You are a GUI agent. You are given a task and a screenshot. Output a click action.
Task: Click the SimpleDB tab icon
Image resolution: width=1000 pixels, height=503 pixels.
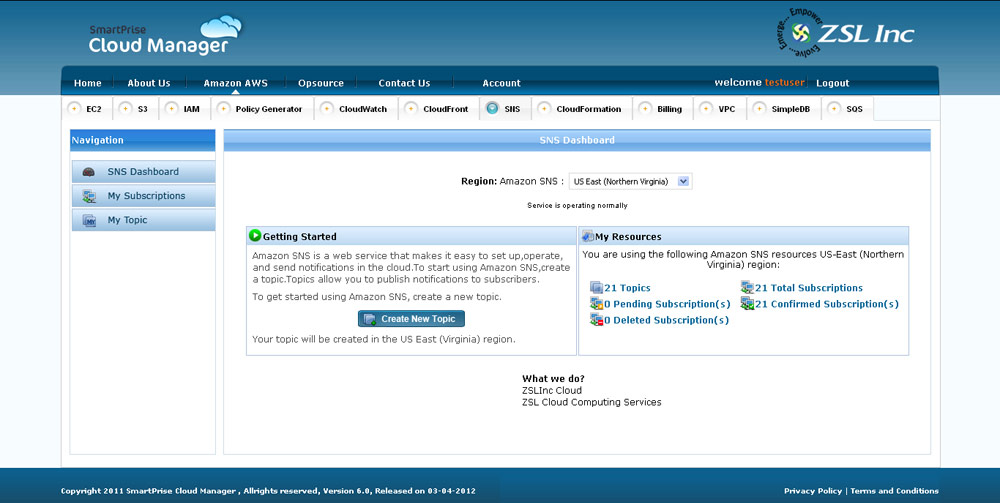coord(760,109)
